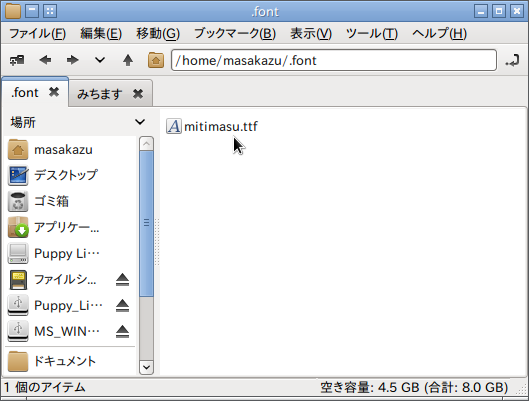Open the 表示(V) menu
Viewport: 529px width, 401px height.
tap(311, 33)
